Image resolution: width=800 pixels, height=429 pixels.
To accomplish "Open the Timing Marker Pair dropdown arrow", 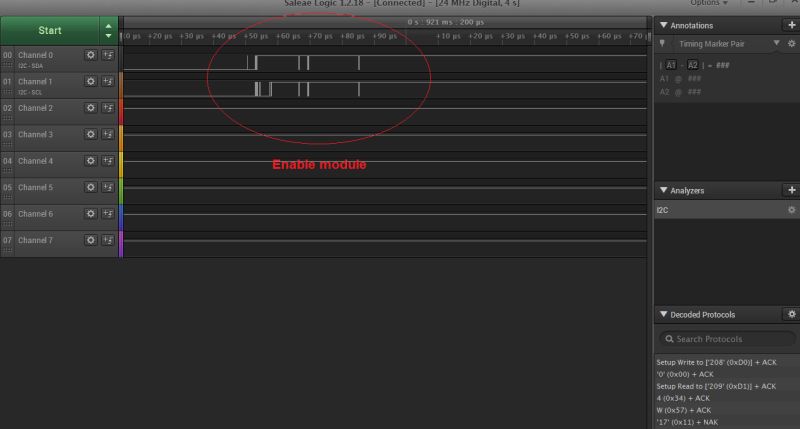I will click(x=776, y=43).
